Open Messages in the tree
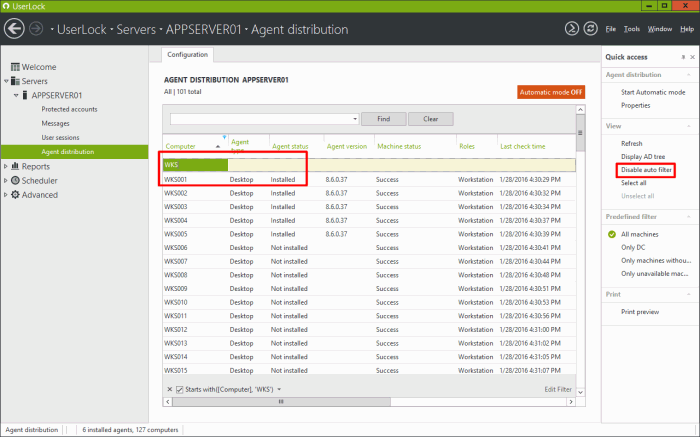 [x=55, y=123]
